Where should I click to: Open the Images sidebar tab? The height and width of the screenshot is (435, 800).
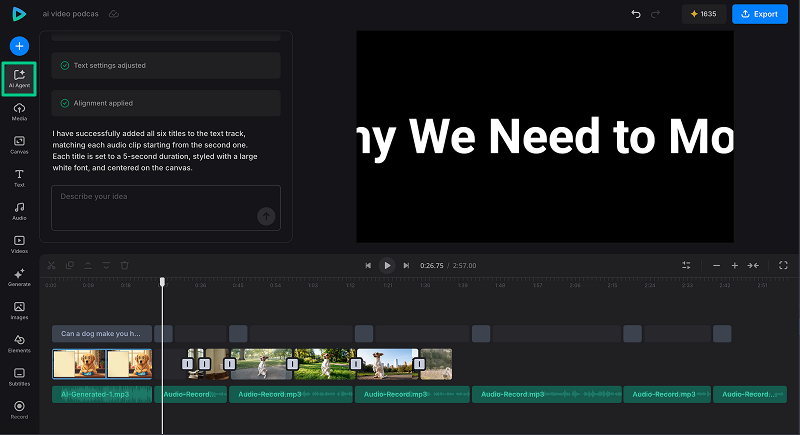point(19,311)
